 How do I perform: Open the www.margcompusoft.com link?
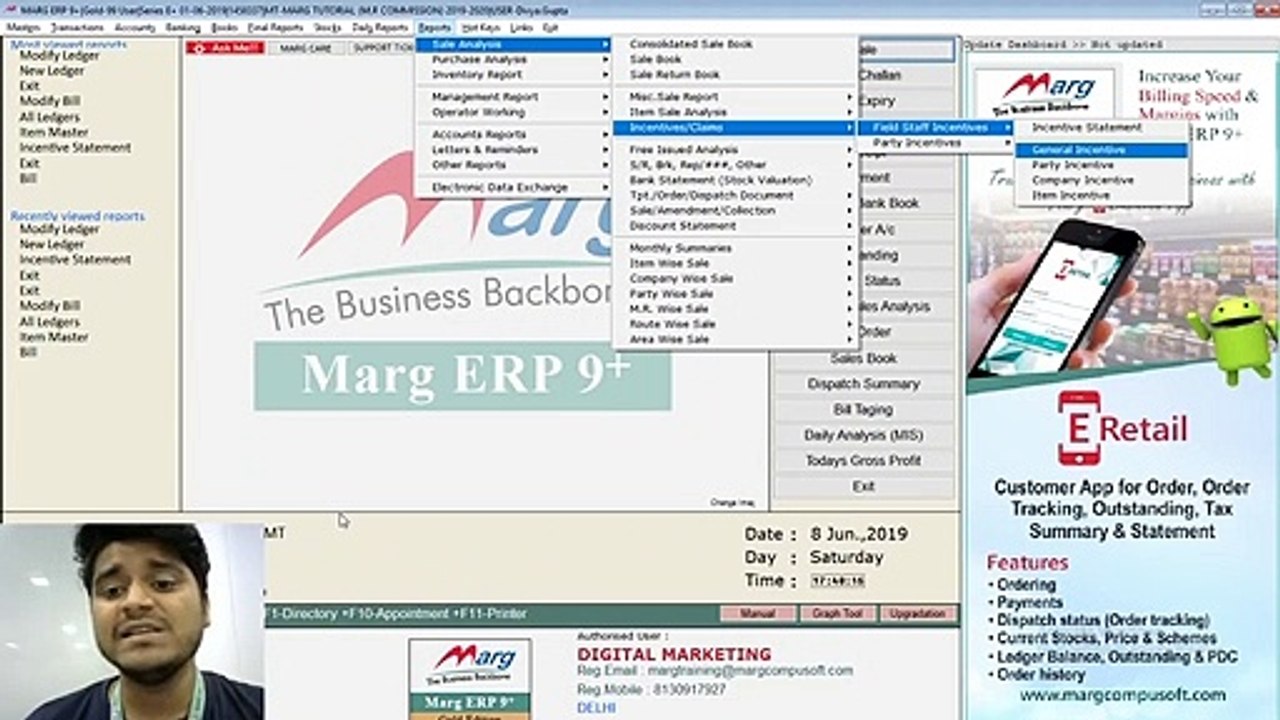(x=1122, y=695)
